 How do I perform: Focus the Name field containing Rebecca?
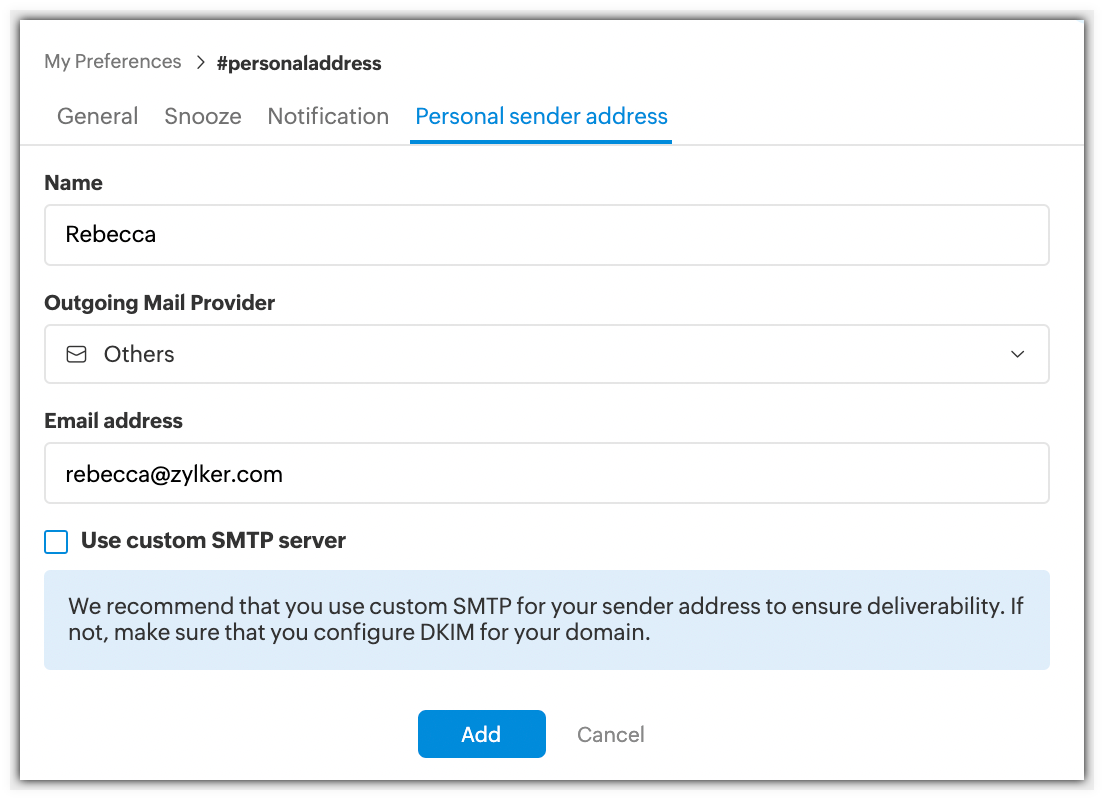546,235
